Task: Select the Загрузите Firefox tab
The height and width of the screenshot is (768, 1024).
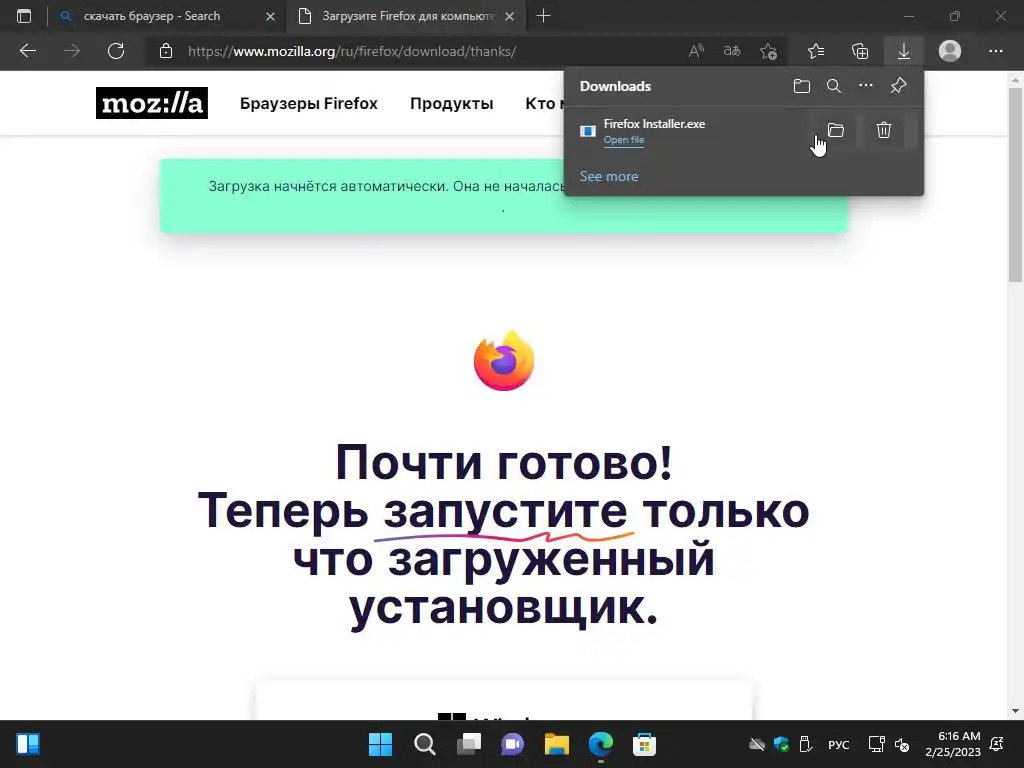Action: pyautogui.click(x=405, y=16)
